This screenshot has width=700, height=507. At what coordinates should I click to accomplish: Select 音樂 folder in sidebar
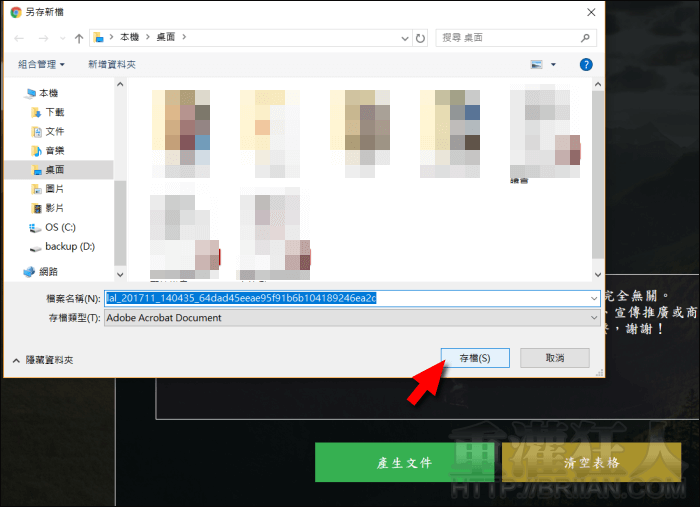pyautogui.click(x=54, y=150)
